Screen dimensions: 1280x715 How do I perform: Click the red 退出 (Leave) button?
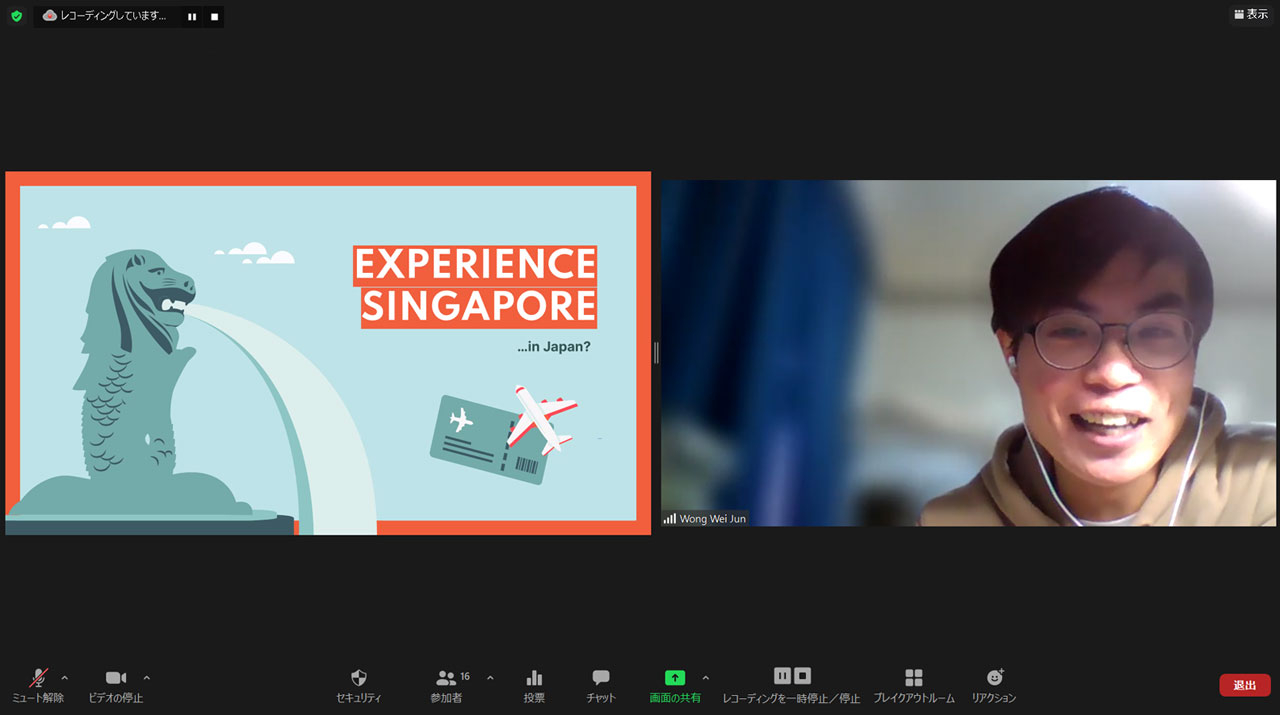tap(1244, 685)
